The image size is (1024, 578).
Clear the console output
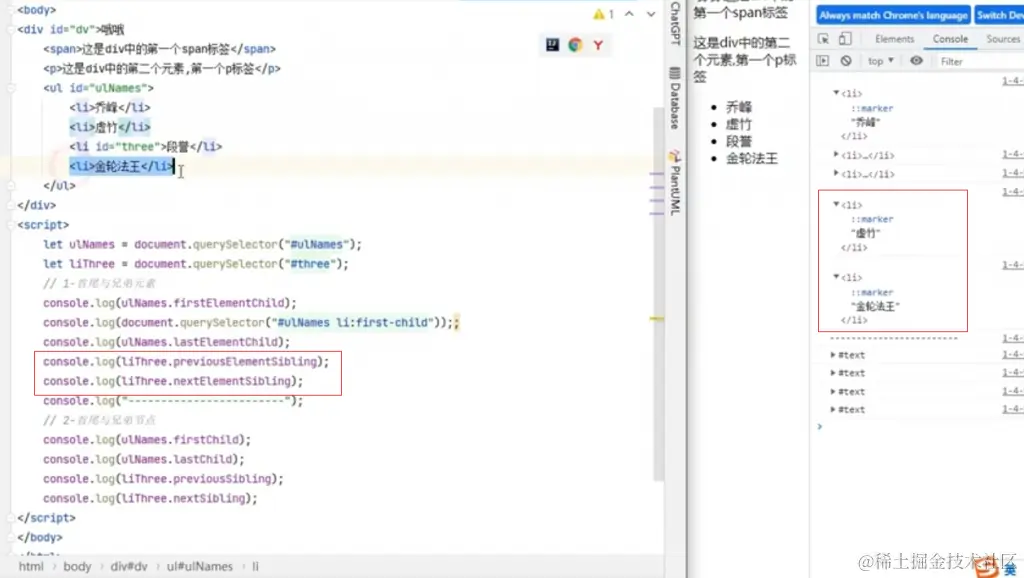pos(846,61)
